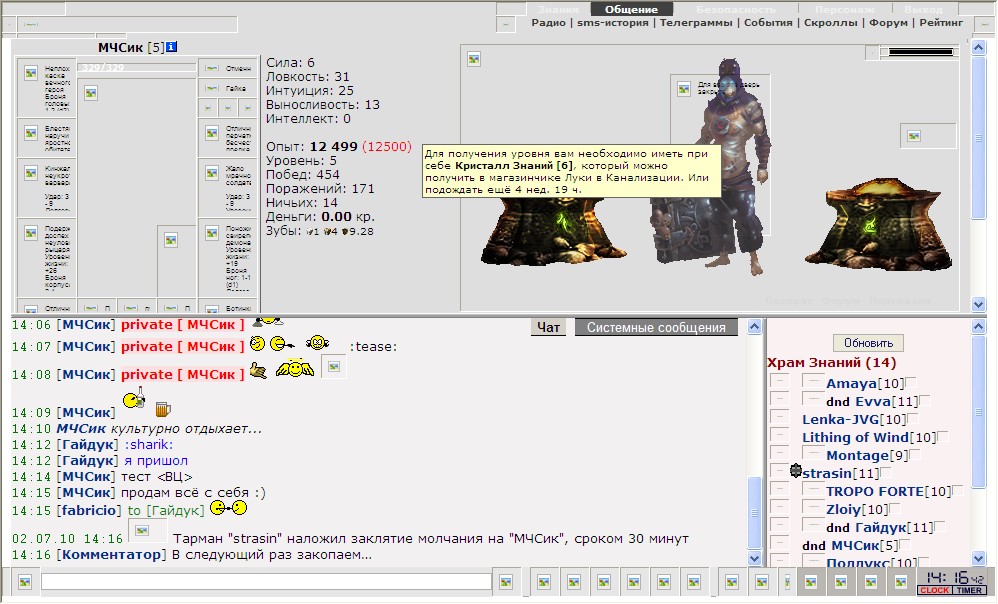Open the Рейтинг page

click(x=941, y=23)
